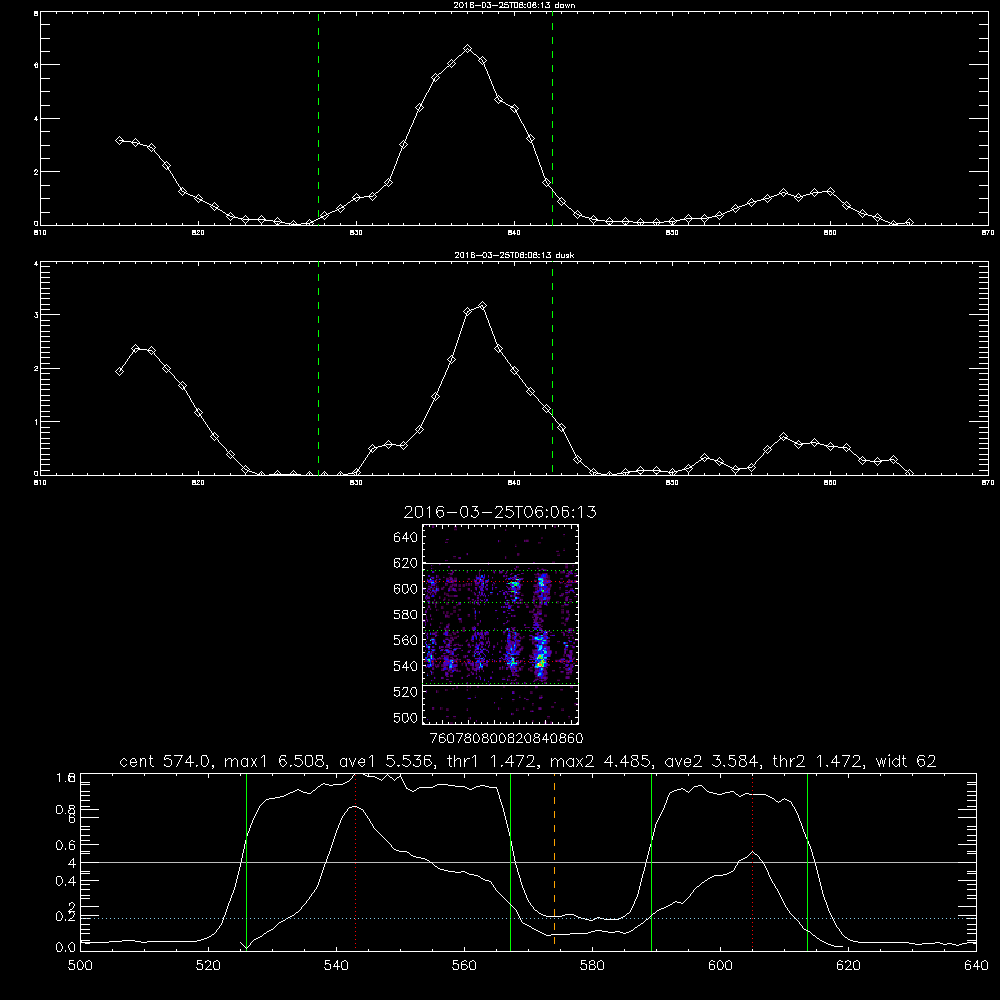
Task: Click the dusk plot title '2016-03-25T06:06:13 dusk'
Action: (514, 255)
